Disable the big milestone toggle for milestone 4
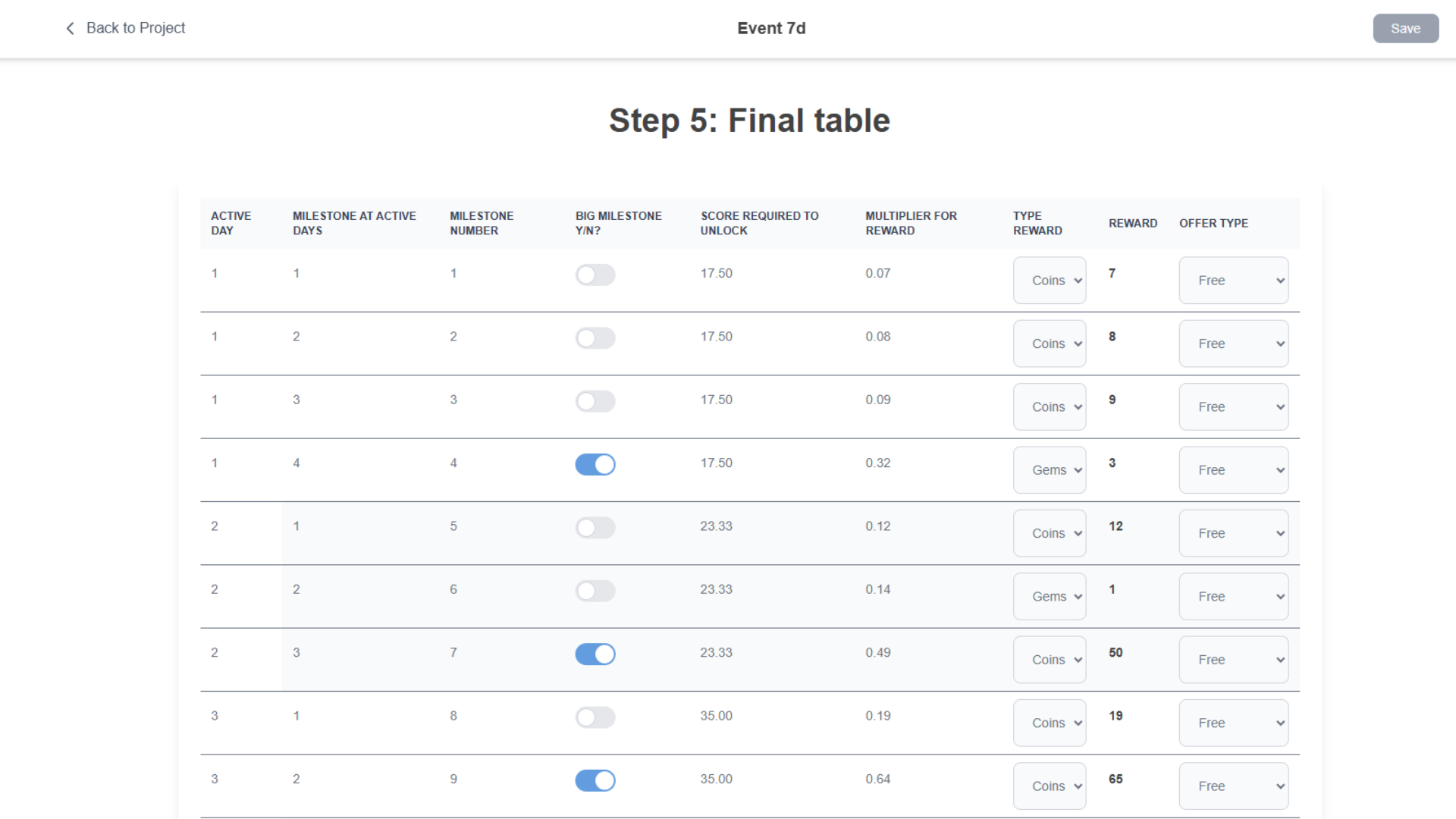The image size is (1456, 819). [595, 464]
